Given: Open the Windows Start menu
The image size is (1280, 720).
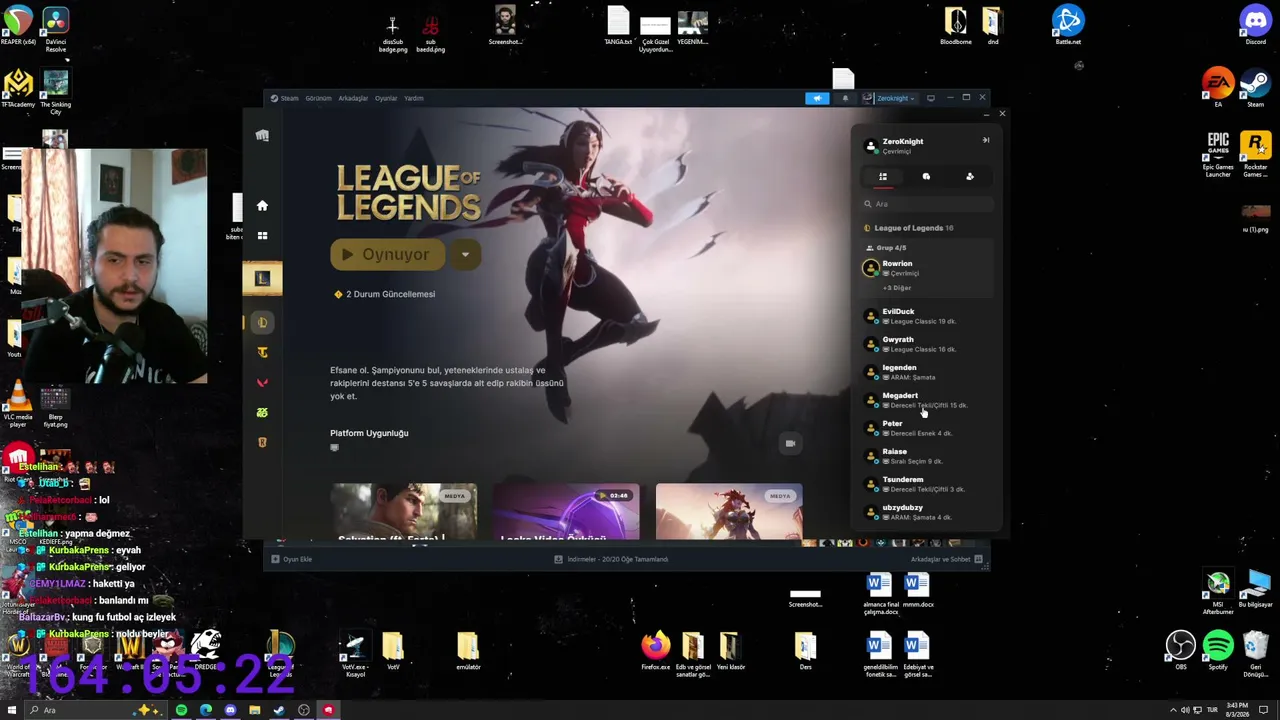Looking at the screenshot, I should (x=12, y=710).
